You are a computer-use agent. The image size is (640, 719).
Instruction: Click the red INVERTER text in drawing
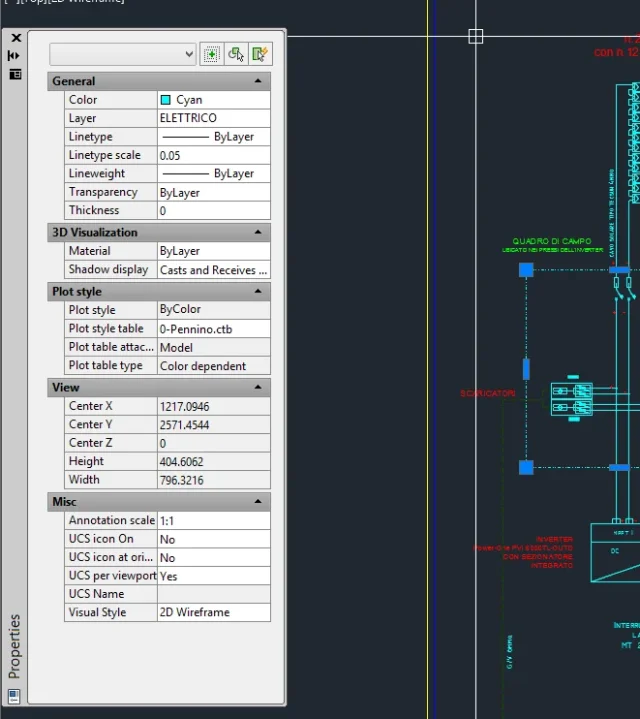(x=554, y=539)
